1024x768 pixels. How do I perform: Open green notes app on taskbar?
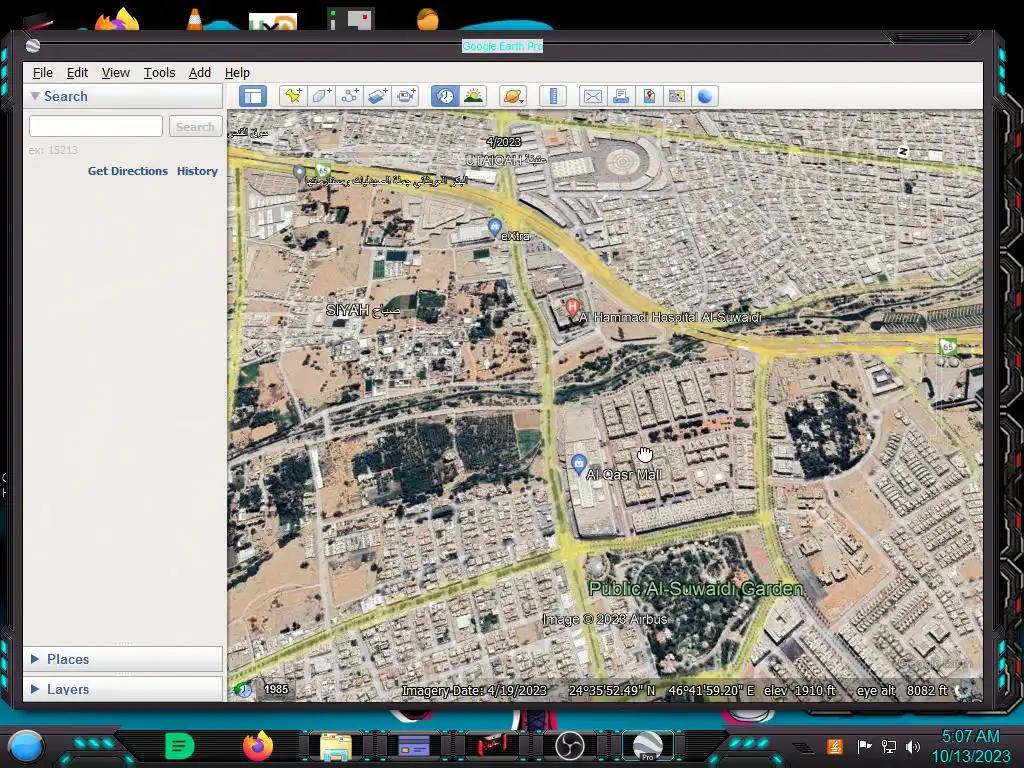[x=180, y=746]
